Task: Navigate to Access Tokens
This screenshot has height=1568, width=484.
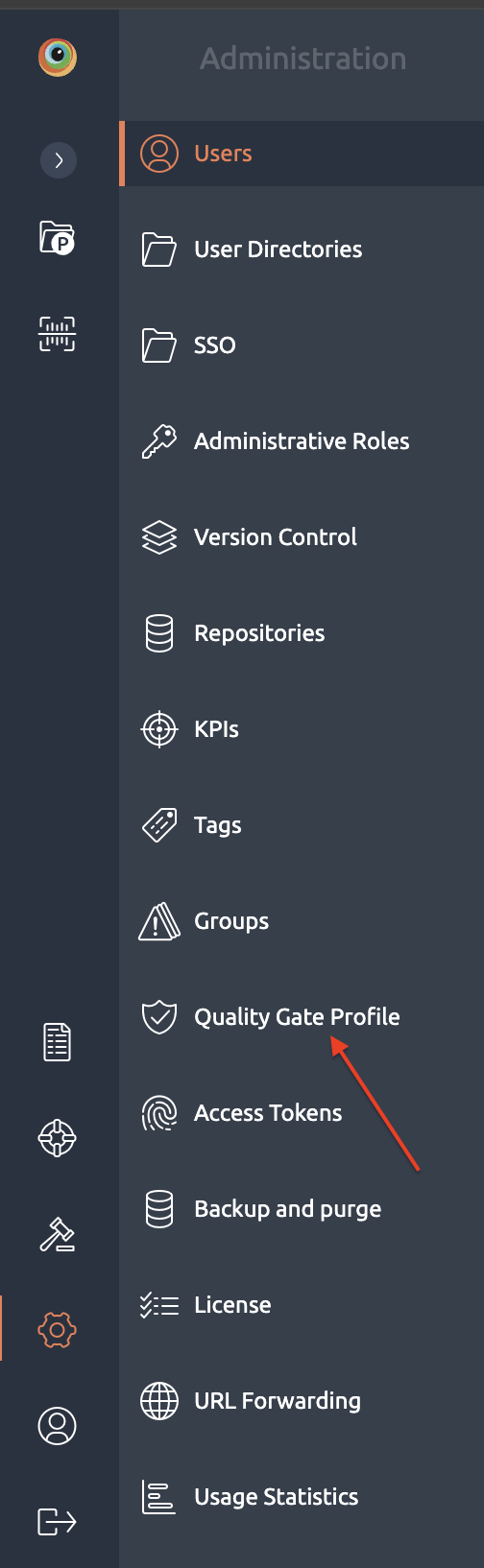Action: pos(302,1113)
